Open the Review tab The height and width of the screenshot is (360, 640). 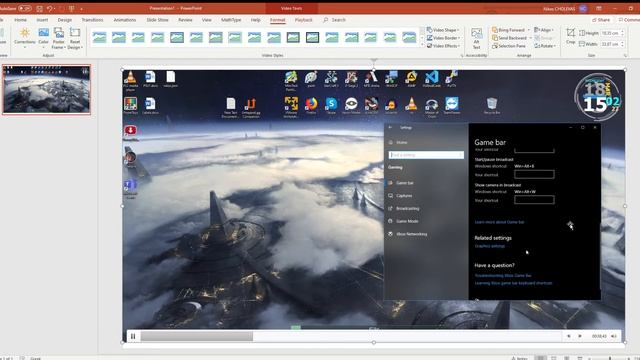tap(185, 20)
